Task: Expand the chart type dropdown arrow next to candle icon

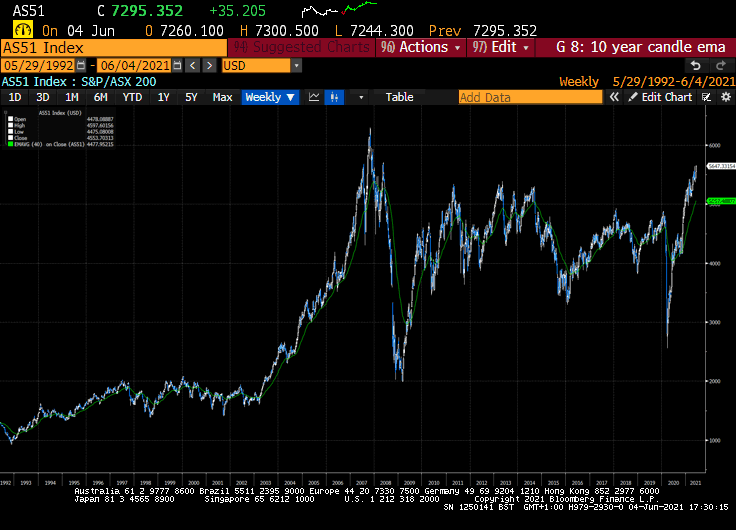Action: click(x=361, y=97)
